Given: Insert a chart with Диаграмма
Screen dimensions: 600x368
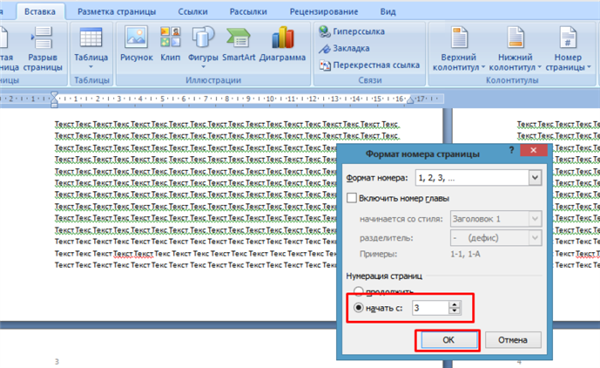Looking at the screenshot, I should coord(282,44).
